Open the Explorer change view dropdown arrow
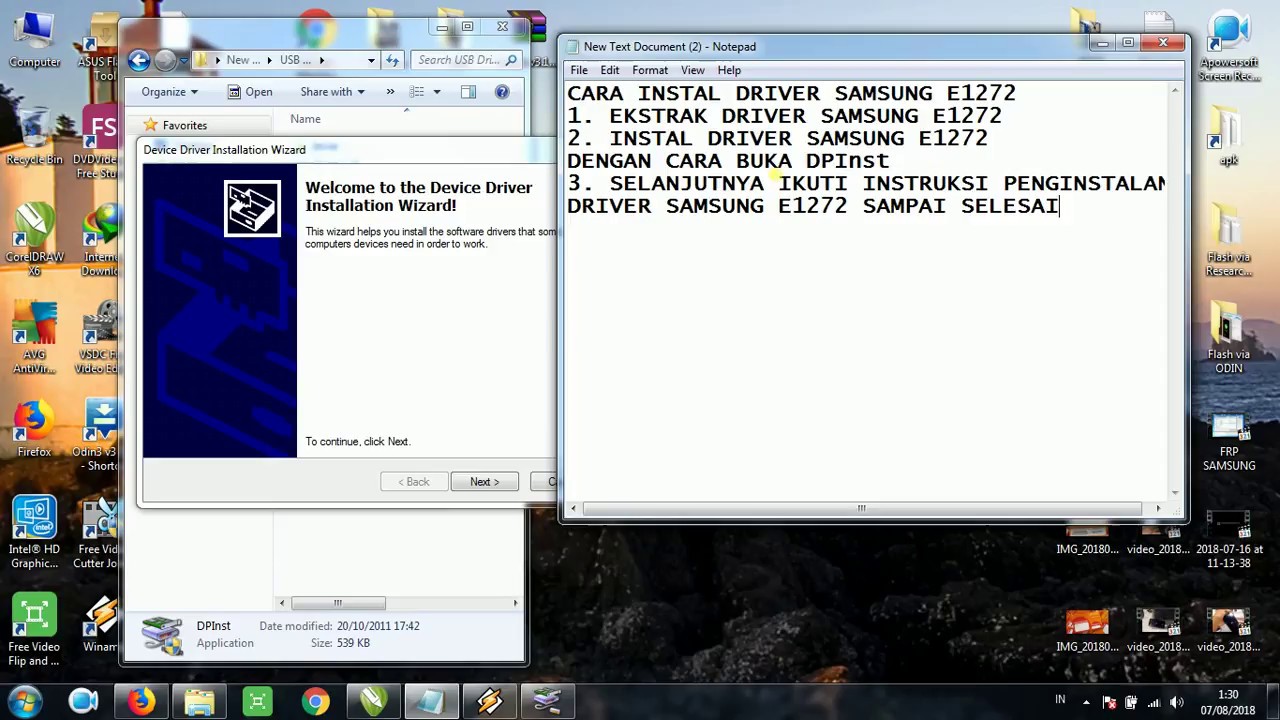Screen dimensions: 1280x720 point(436,92)
